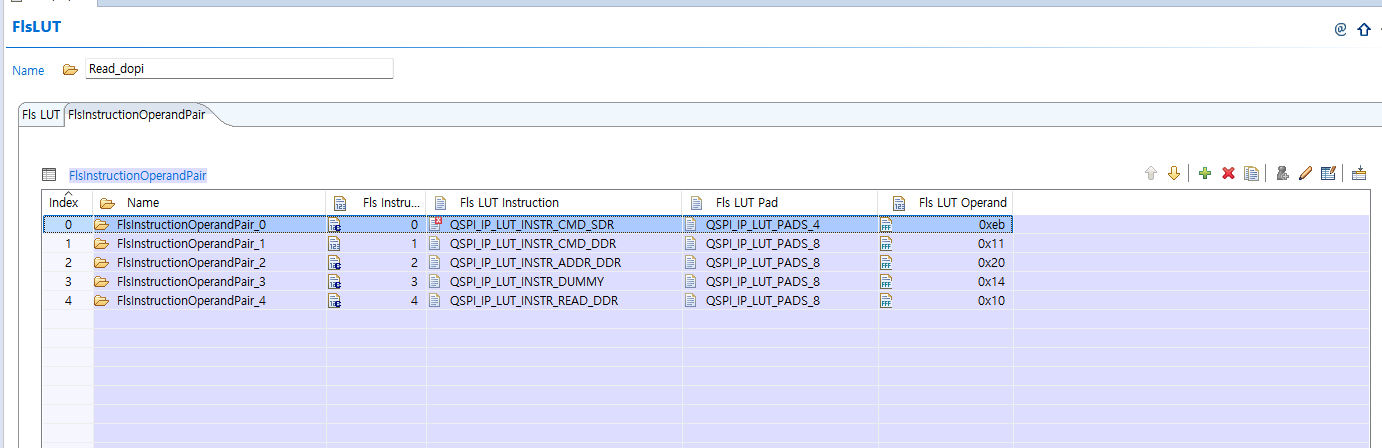The image size is (1382, 448).
Task: Click the @ icon at top right
Action: pos(1341,29)
